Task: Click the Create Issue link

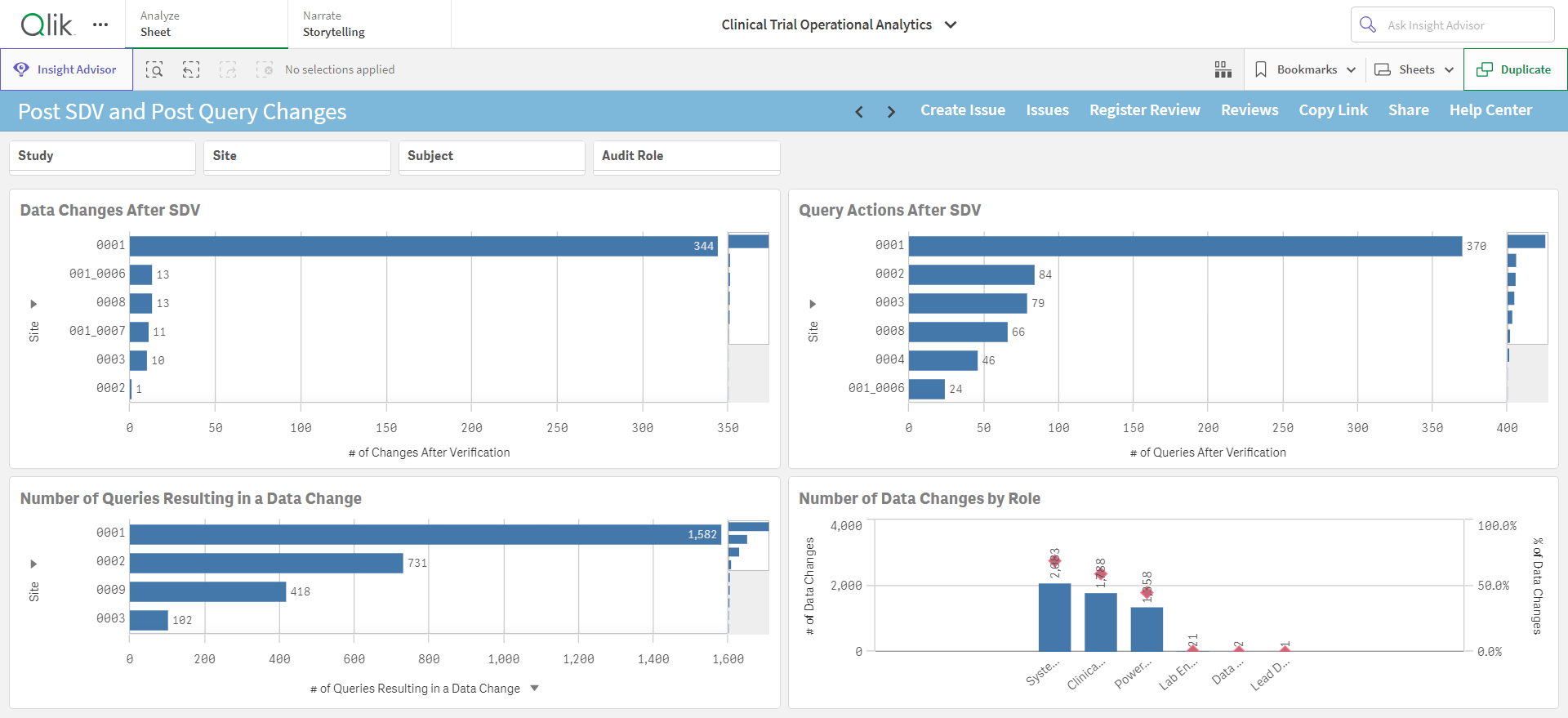Action: [963, 110]
